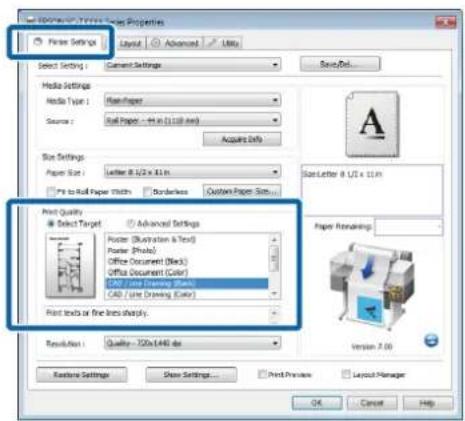Click the Cancel button
Image resolution: width=465 pixels, height=421 pixels.
372,403
